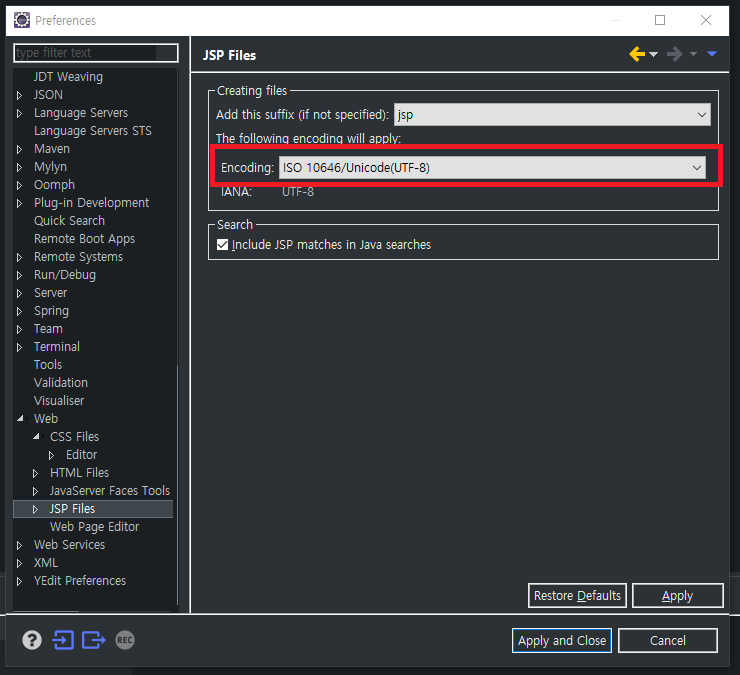The image size is (740, 675).
Task: Expand the Mylyn tree node
Action: 19,167
